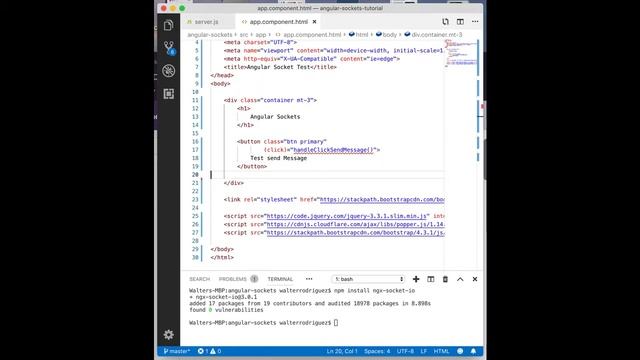Open the panel overflow ellipsis menu
This screenshot has height=360, width=640.
(309, 279)
